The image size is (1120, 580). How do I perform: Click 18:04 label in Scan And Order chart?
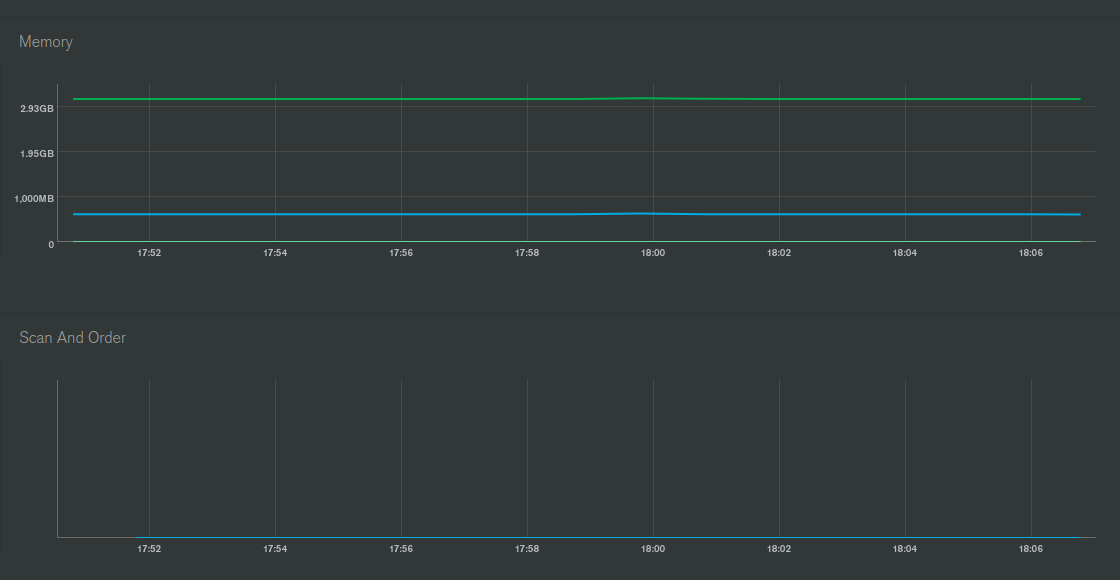tap(905, 549)
